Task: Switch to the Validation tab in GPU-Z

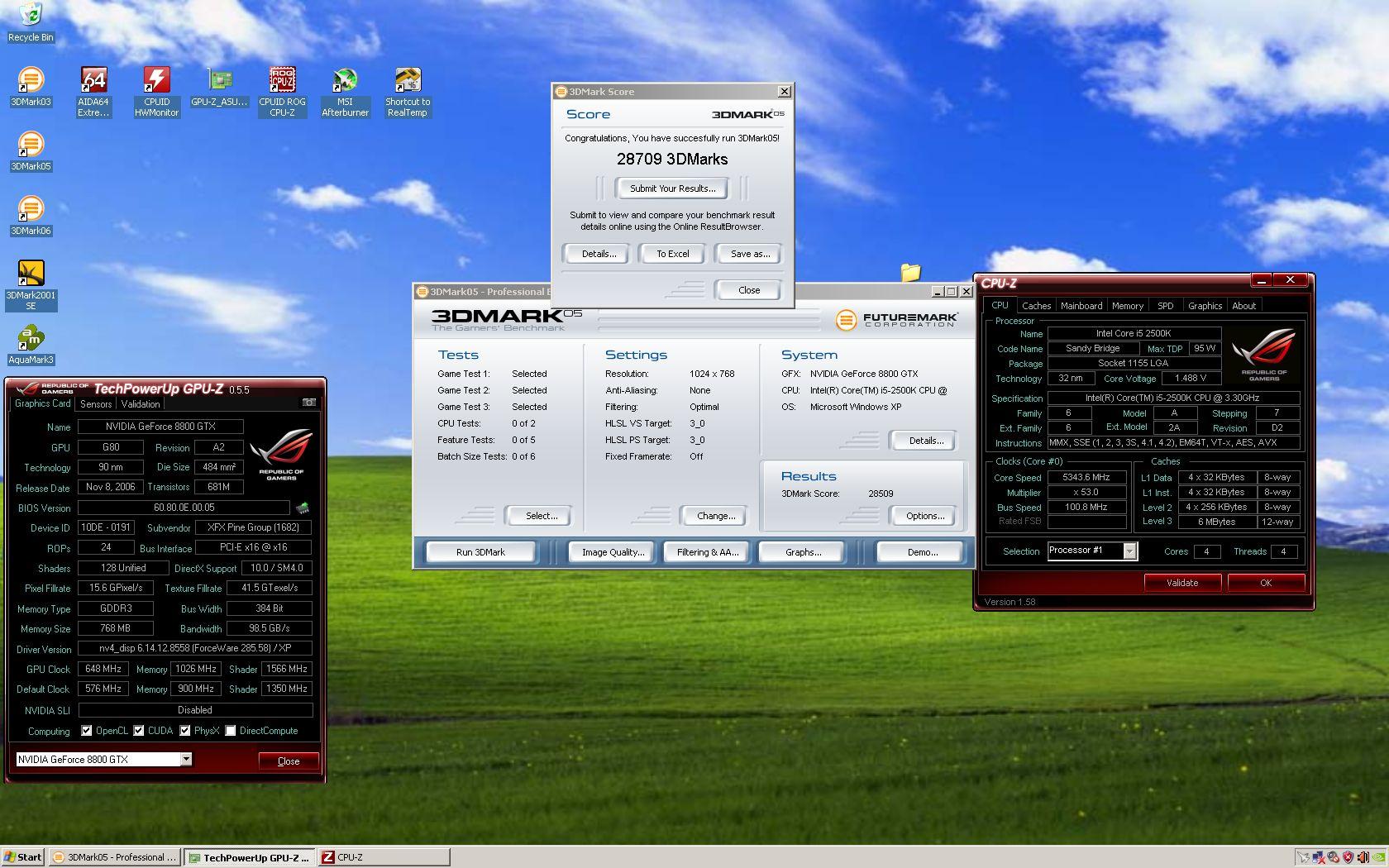Action: [x=141, y=404]
